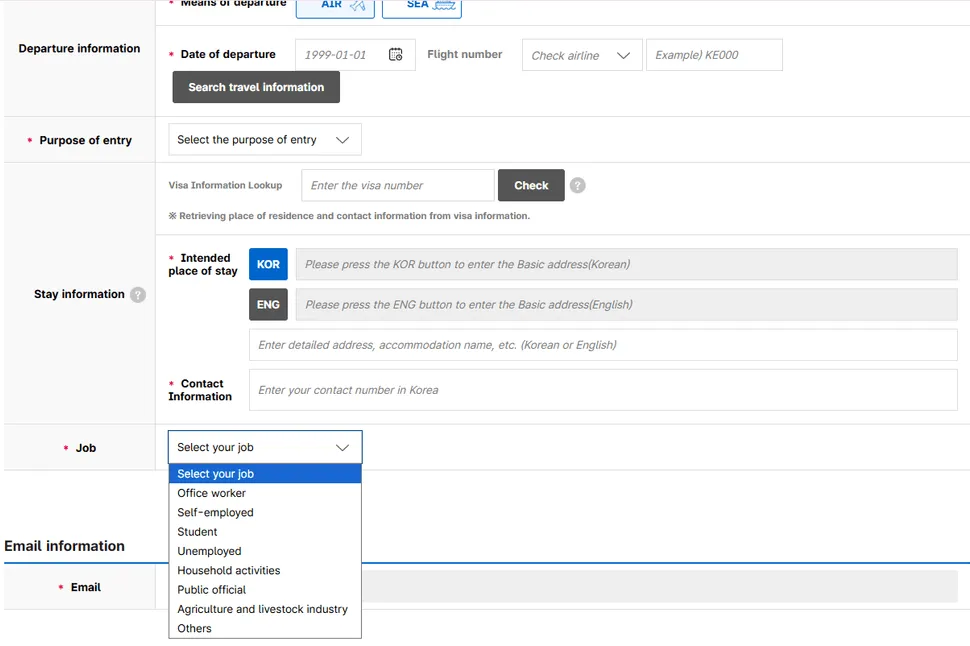
Task: Collapse the Select your job dropdown
Action: coord(265,447)
